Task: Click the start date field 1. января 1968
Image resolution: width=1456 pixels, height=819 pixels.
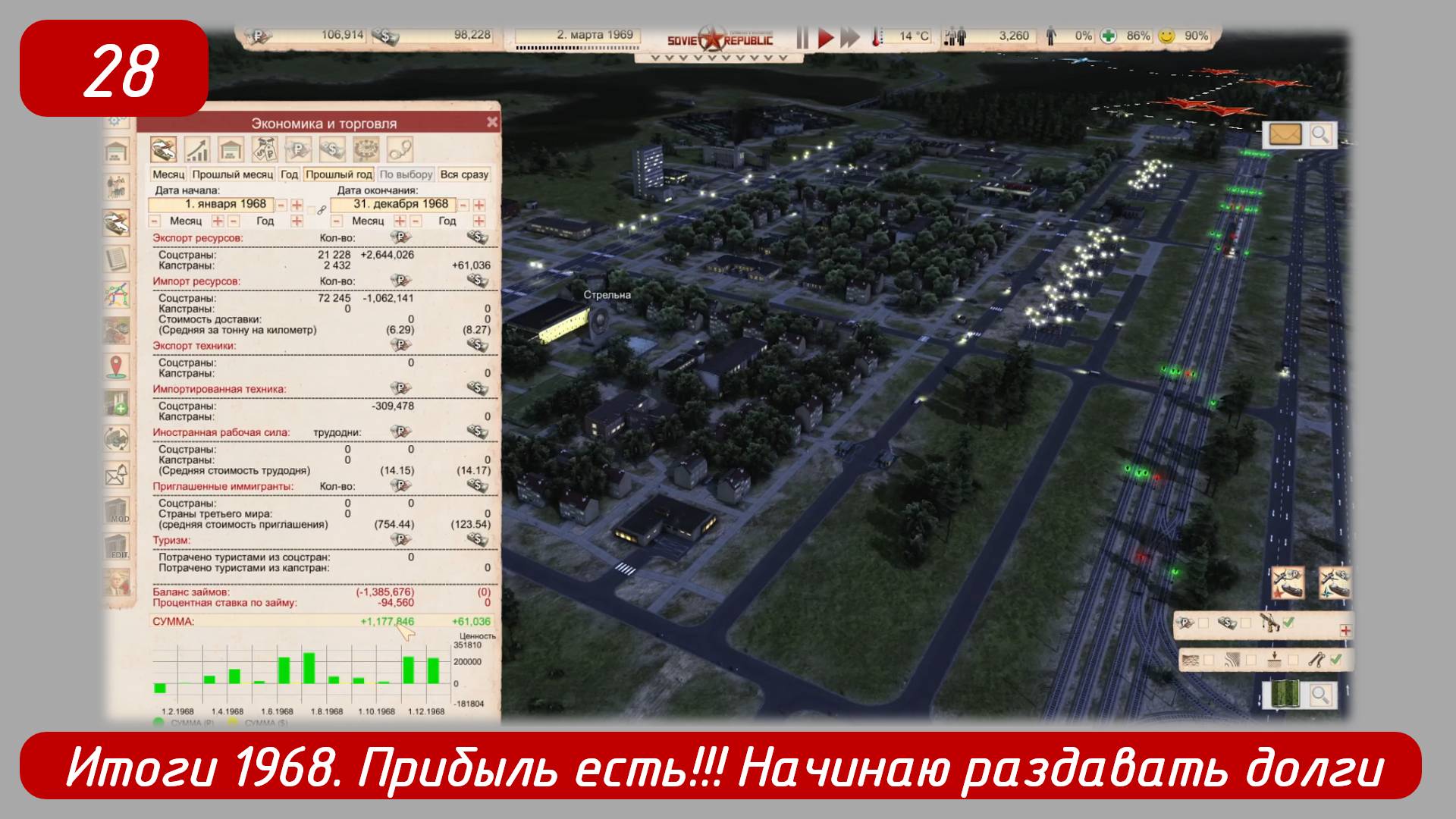Action: pos(211,205)
